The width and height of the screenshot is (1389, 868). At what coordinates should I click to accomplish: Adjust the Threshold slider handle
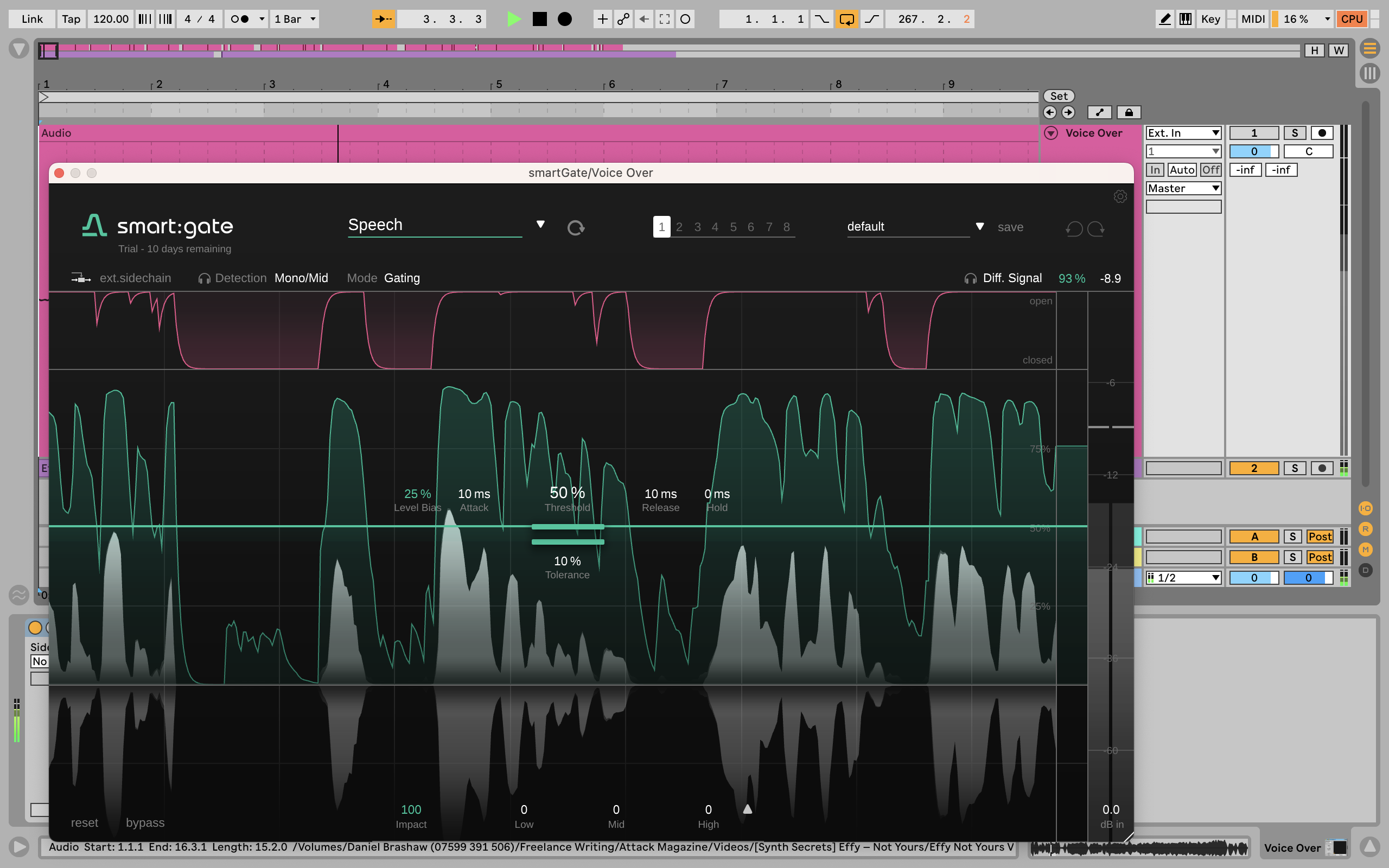(x=567, y=526)
